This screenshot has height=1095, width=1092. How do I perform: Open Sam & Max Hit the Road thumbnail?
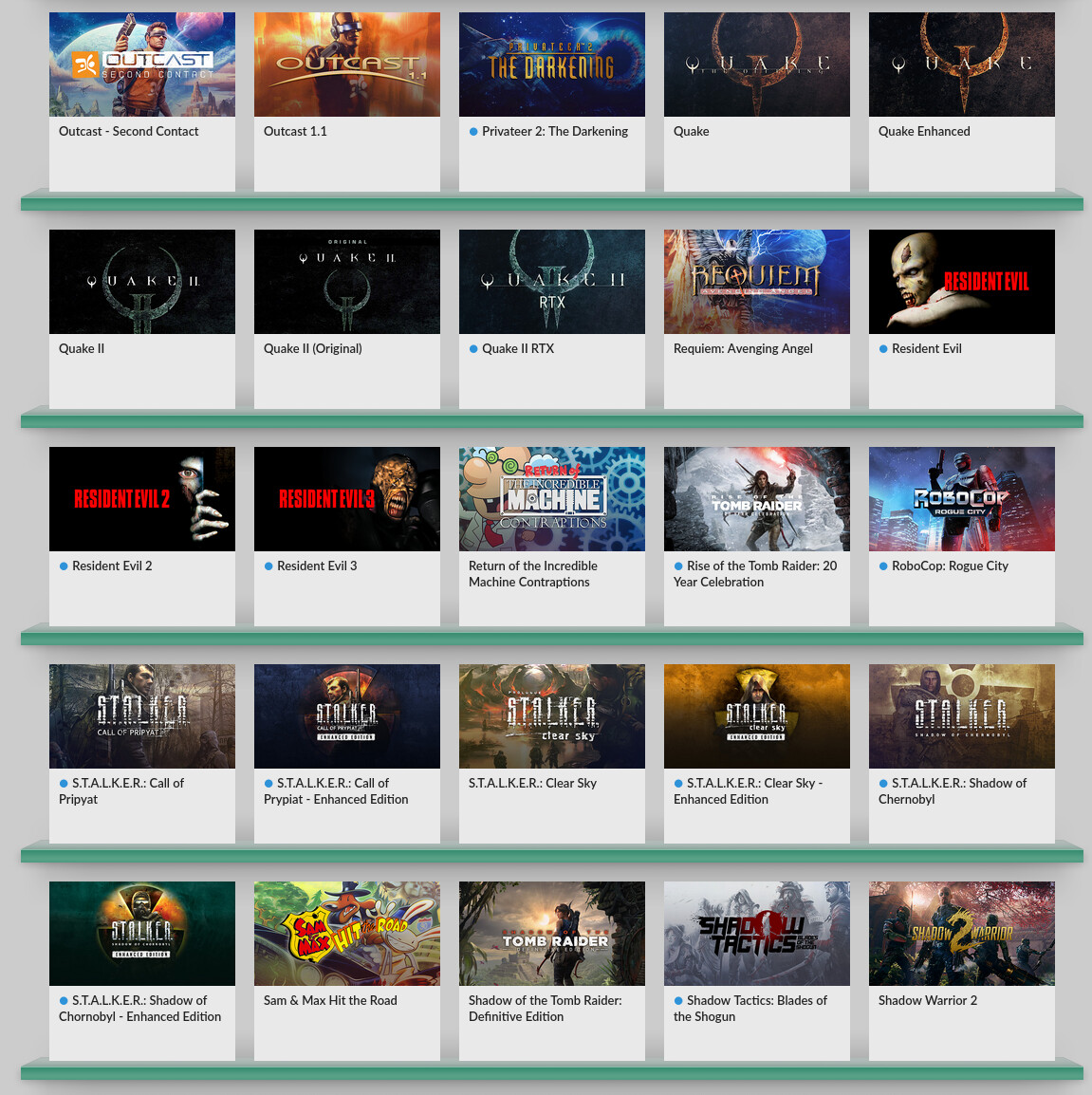tap(347, 934)
